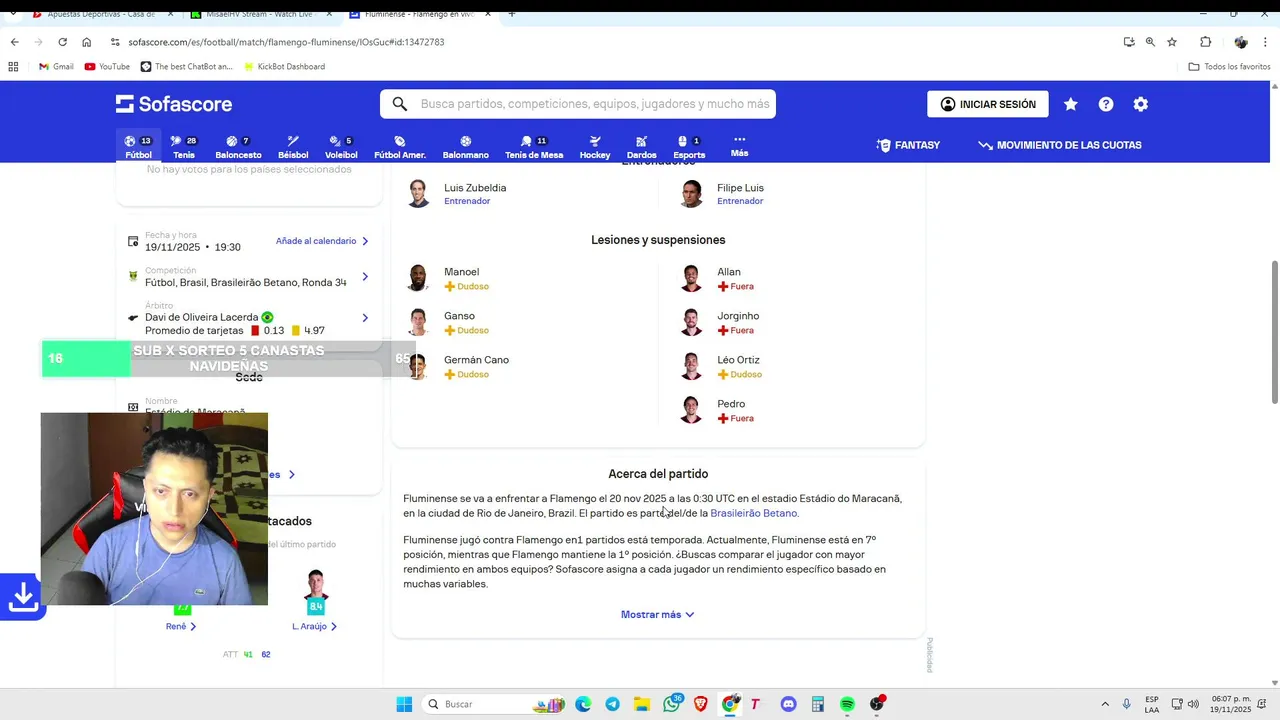The image size is (1280, 720).
Task: Click the Iniciar sesión button
Action: coord(988,104)
